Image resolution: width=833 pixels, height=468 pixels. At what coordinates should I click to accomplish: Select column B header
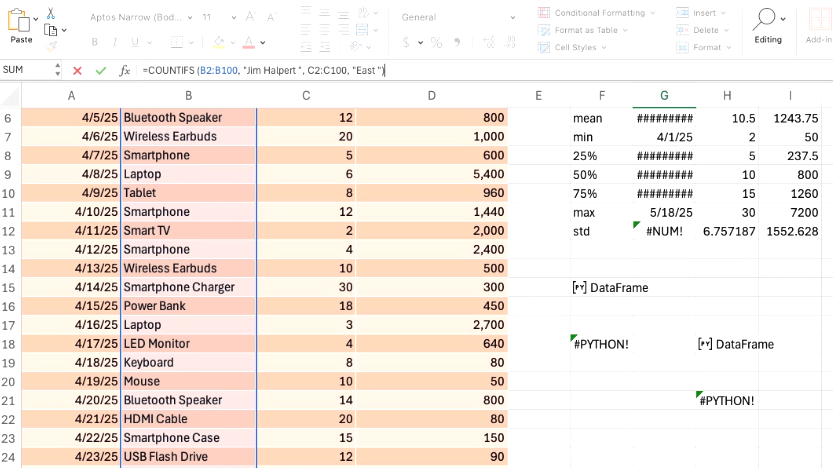pos(189,96)
